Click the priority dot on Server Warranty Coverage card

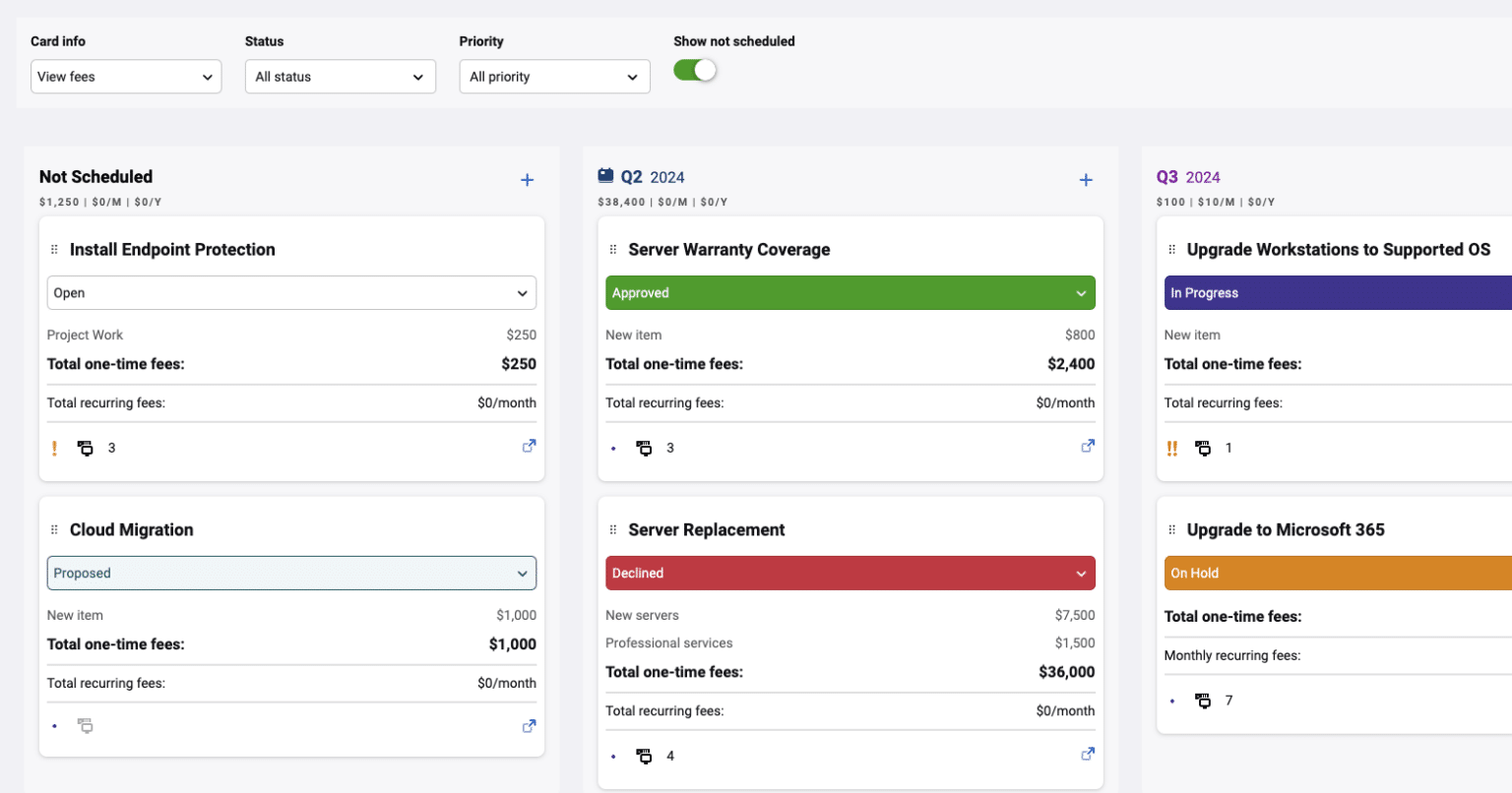(613, 448)
